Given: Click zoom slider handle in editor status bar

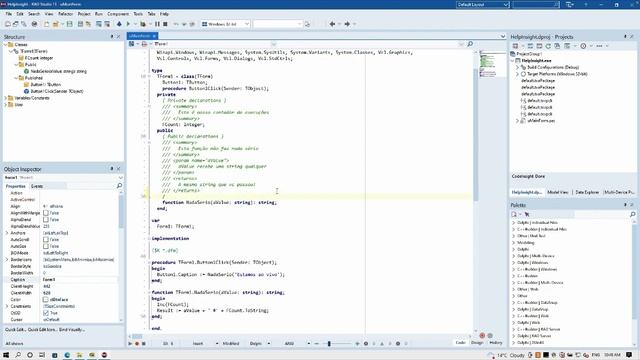Looking at the screenshot, I should (329, 344).
